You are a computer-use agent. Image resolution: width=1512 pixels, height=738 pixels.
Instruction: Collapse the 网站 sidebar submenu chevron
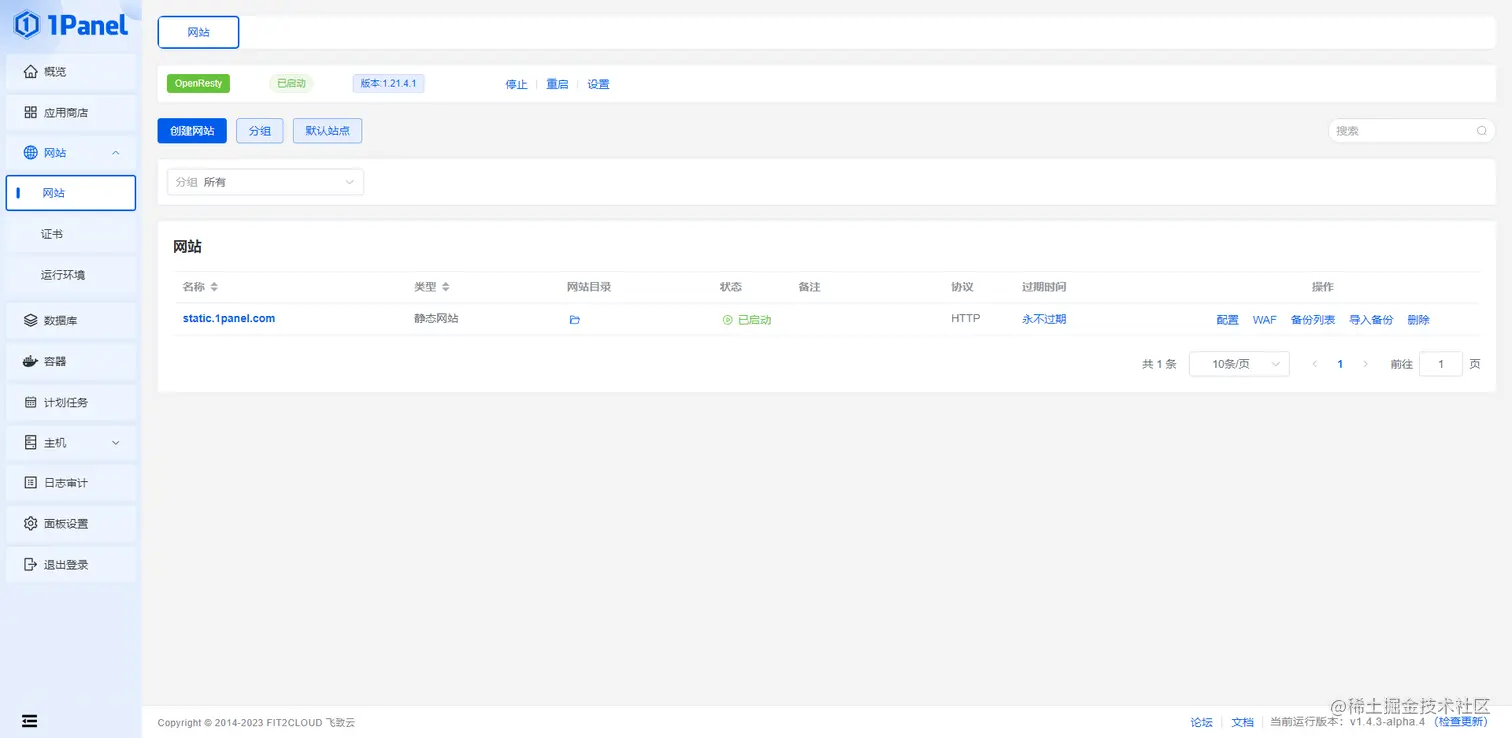click(x=116, y=153)
